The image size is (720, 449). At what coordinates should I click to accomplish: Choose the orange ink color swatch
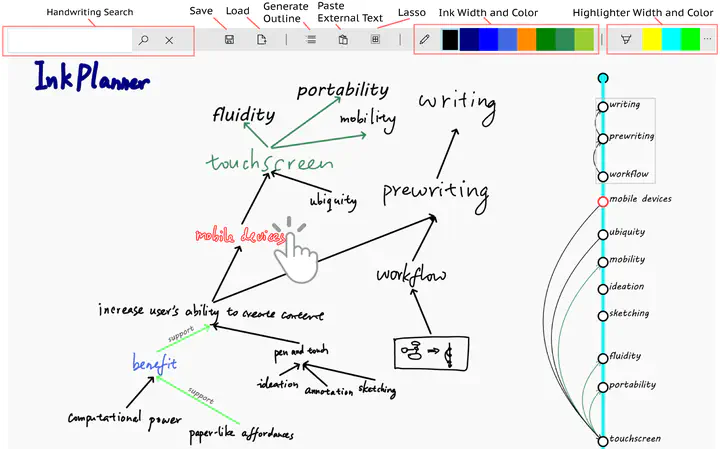[x=527, y=39]
